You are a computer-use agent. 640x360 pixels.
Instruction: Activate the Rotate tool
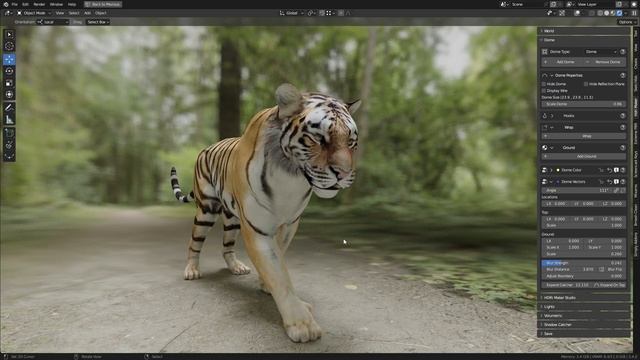click(9, 71)
